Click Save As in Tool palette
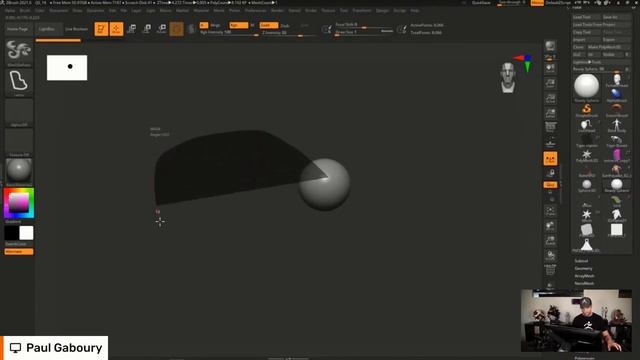640x360 pixels. point(616,17)
